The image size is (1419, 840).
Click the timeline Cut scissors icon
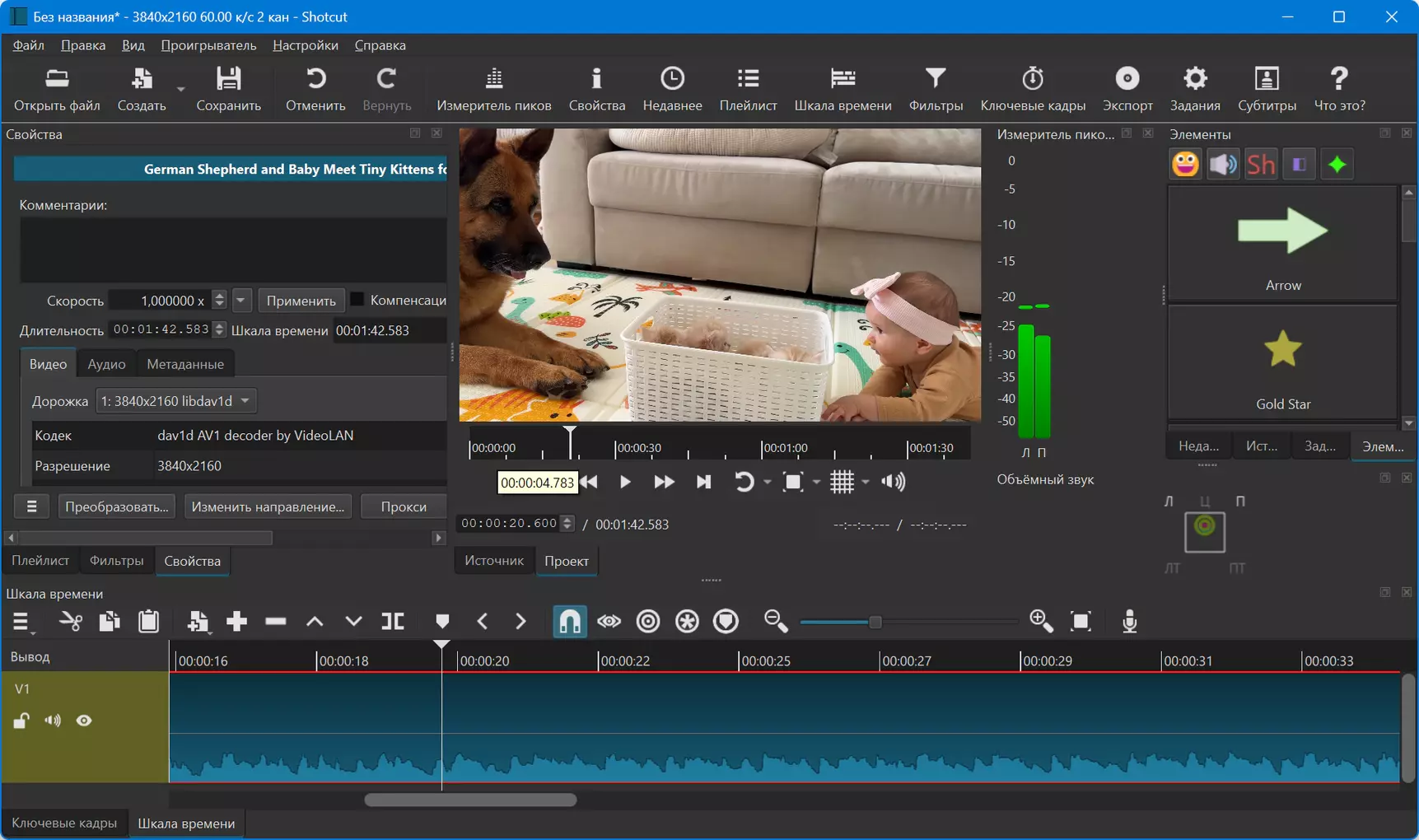point(71,621)
